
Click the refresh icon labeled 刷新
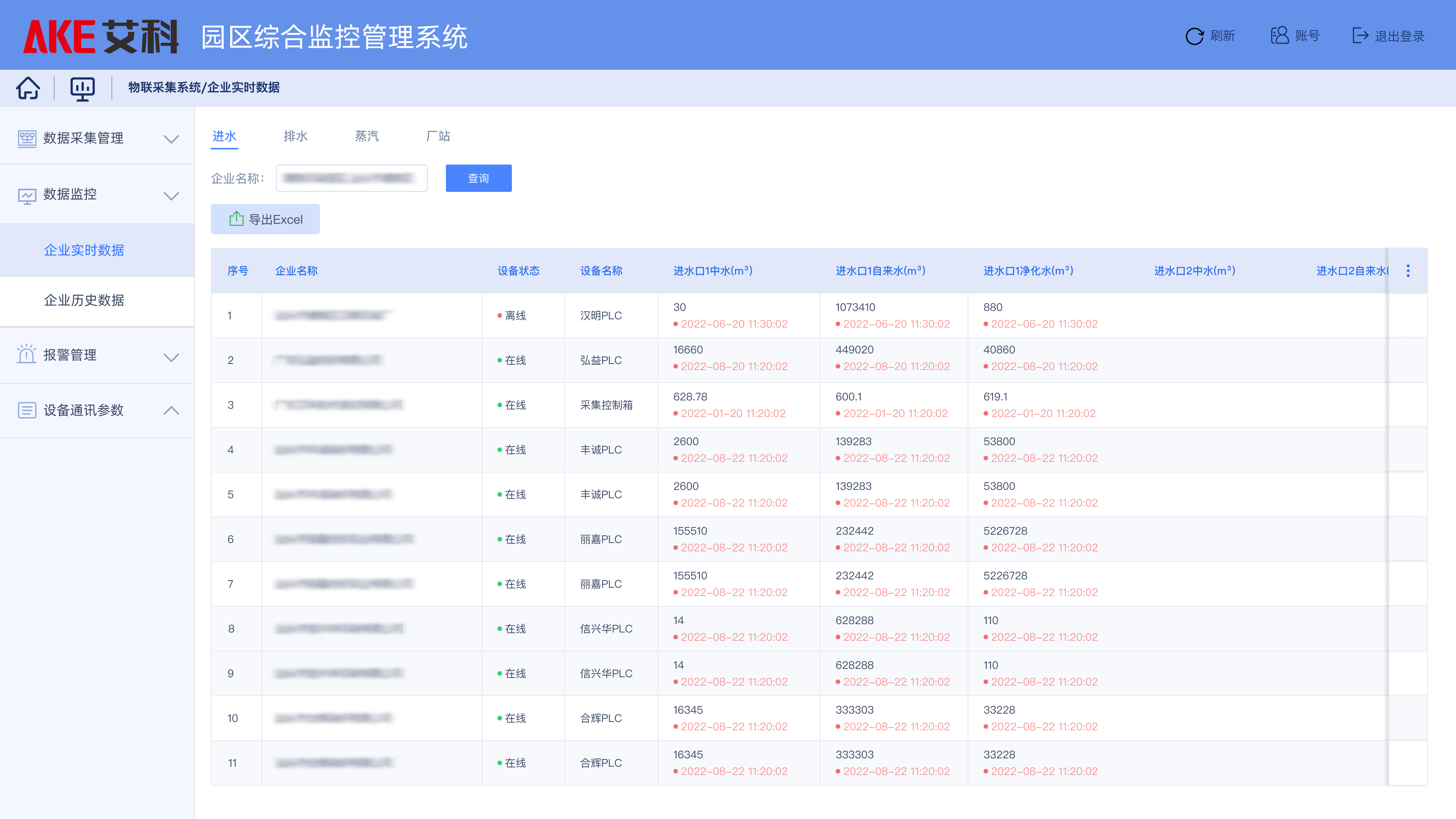pyautogui.click(x=1194, y=36)
